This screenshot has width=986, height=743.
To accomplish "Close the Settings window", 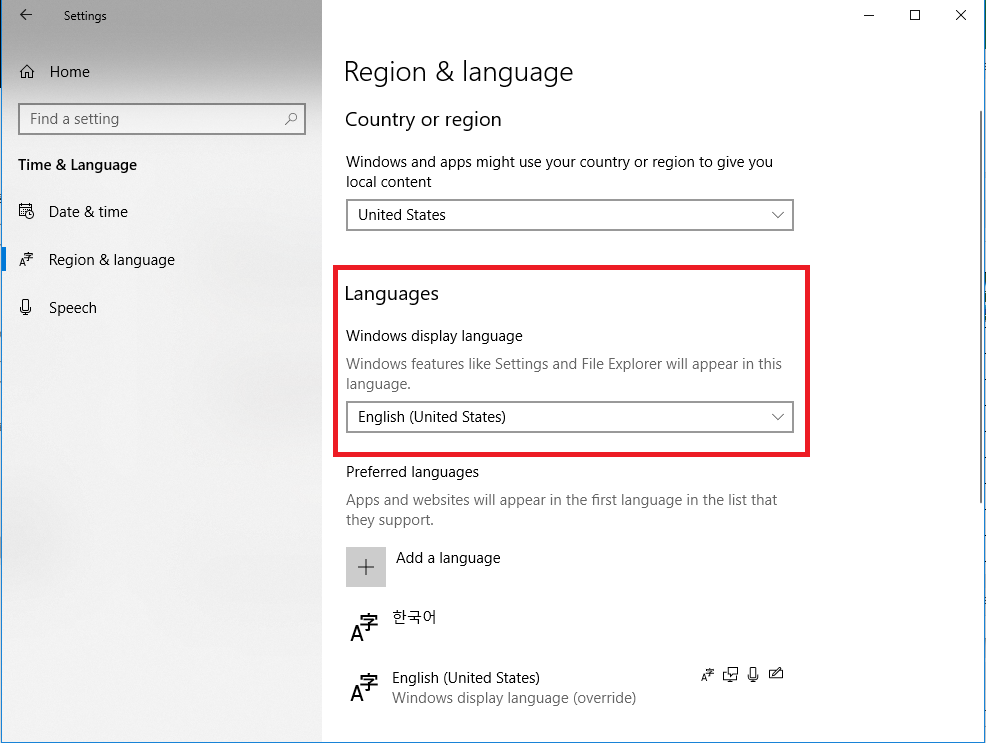I will click(x=961, y=15).
